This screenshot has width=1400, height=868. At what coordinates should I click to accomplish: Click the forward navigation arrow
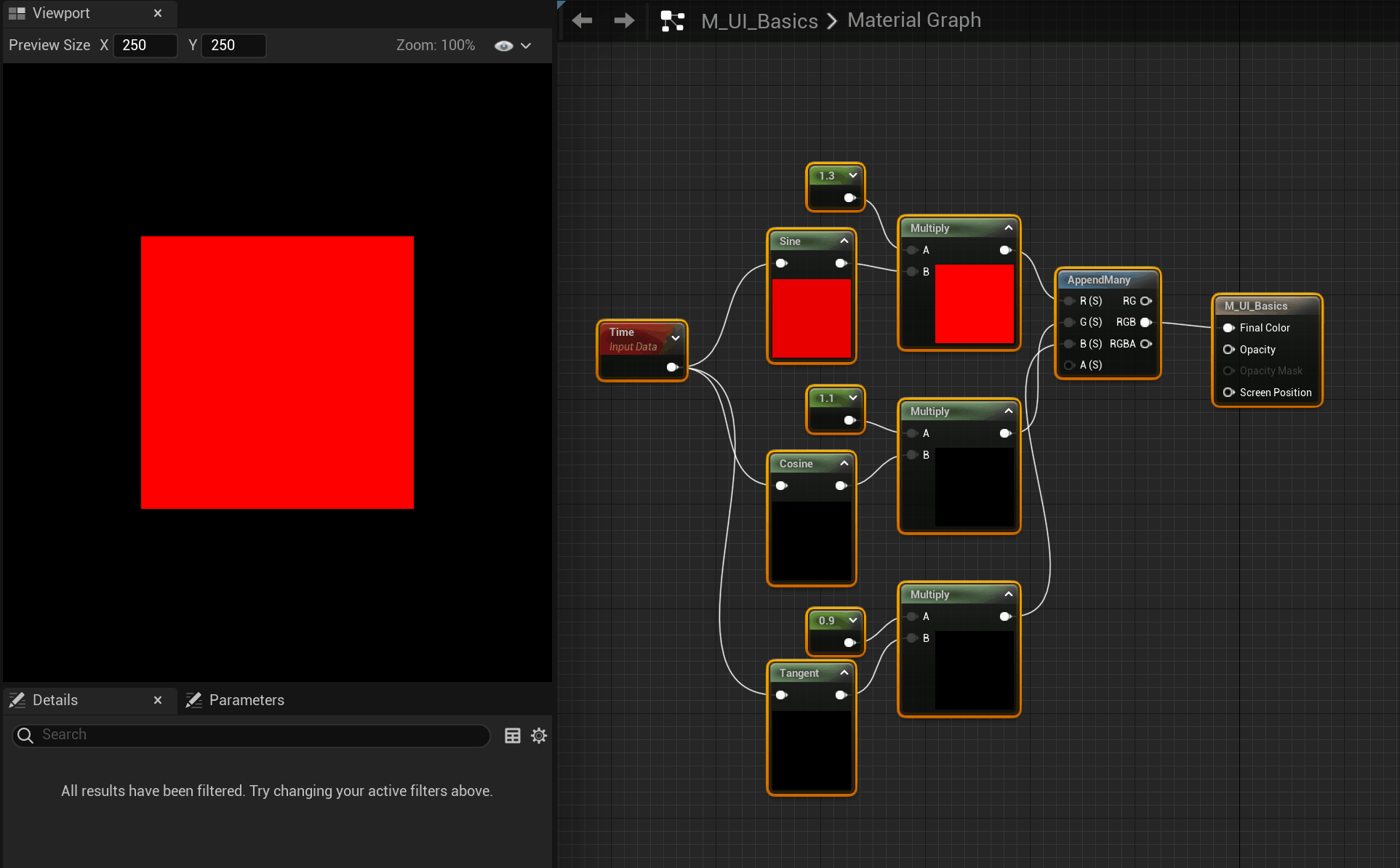click(x=624, y=20)
